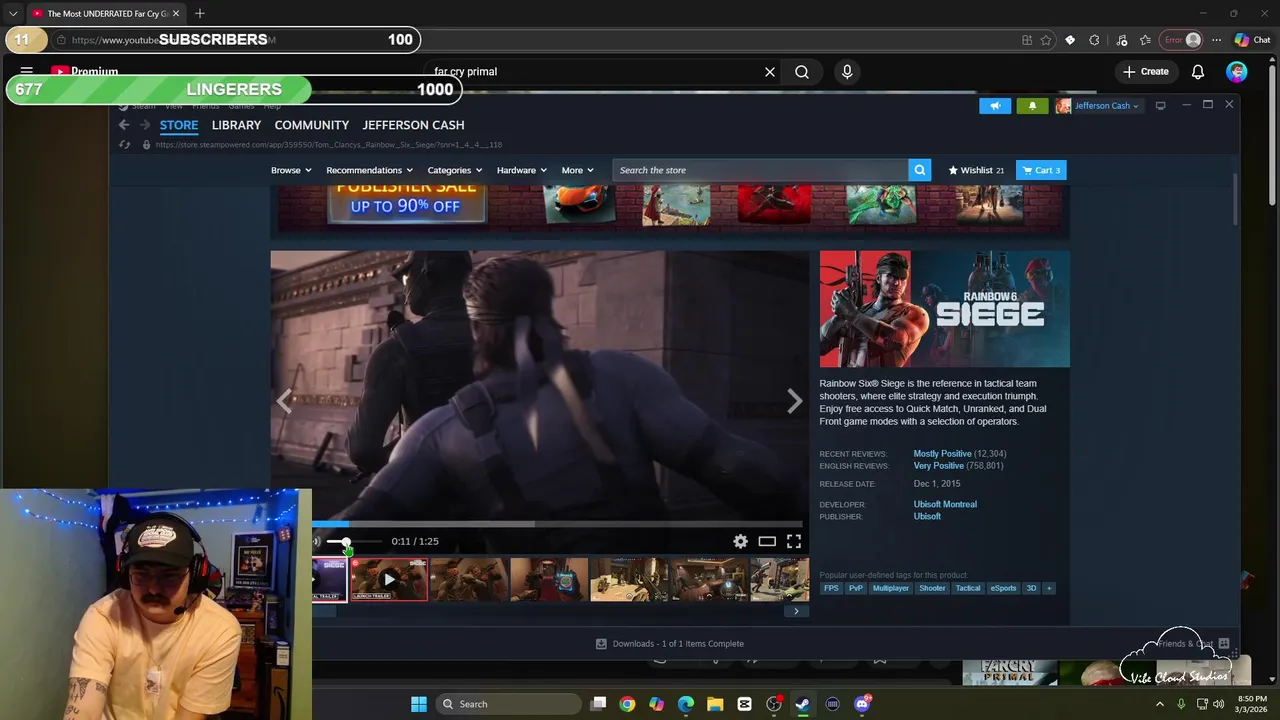This screenshot has height=720, width=1280.
Task: Clear YouTube search box with X
Action: coord(770,72)
